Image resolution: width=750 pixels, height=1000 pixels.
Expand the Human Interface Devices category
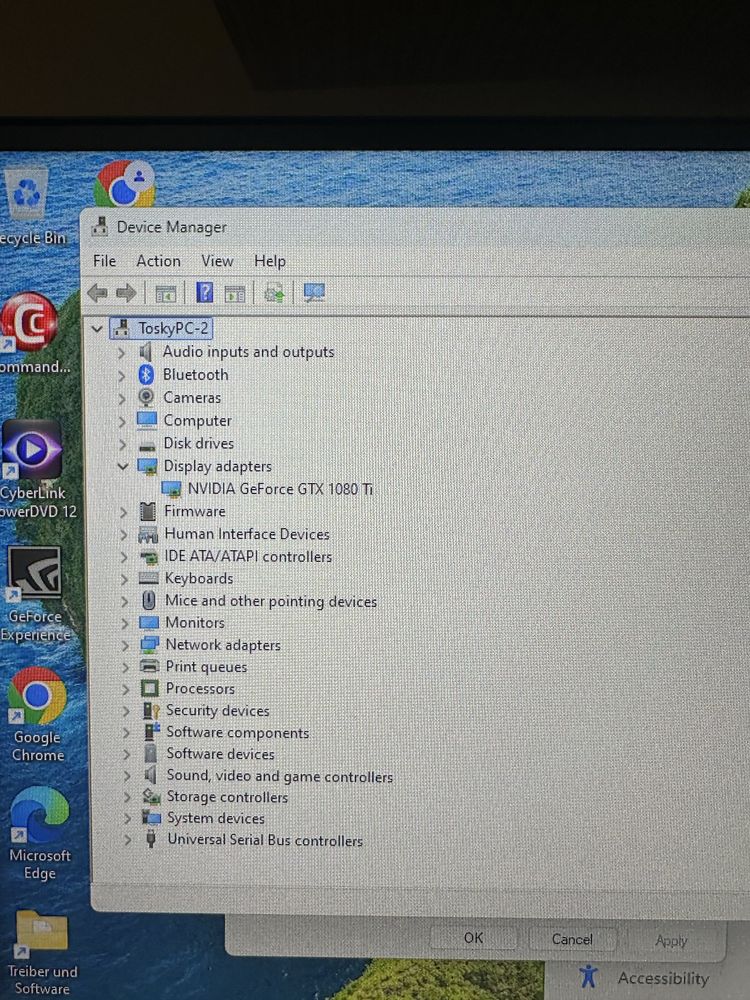[124, 534]
